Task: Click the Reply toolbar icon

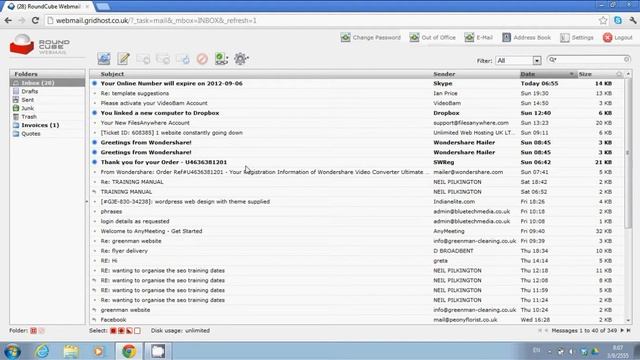Action: tap(143, 59)
